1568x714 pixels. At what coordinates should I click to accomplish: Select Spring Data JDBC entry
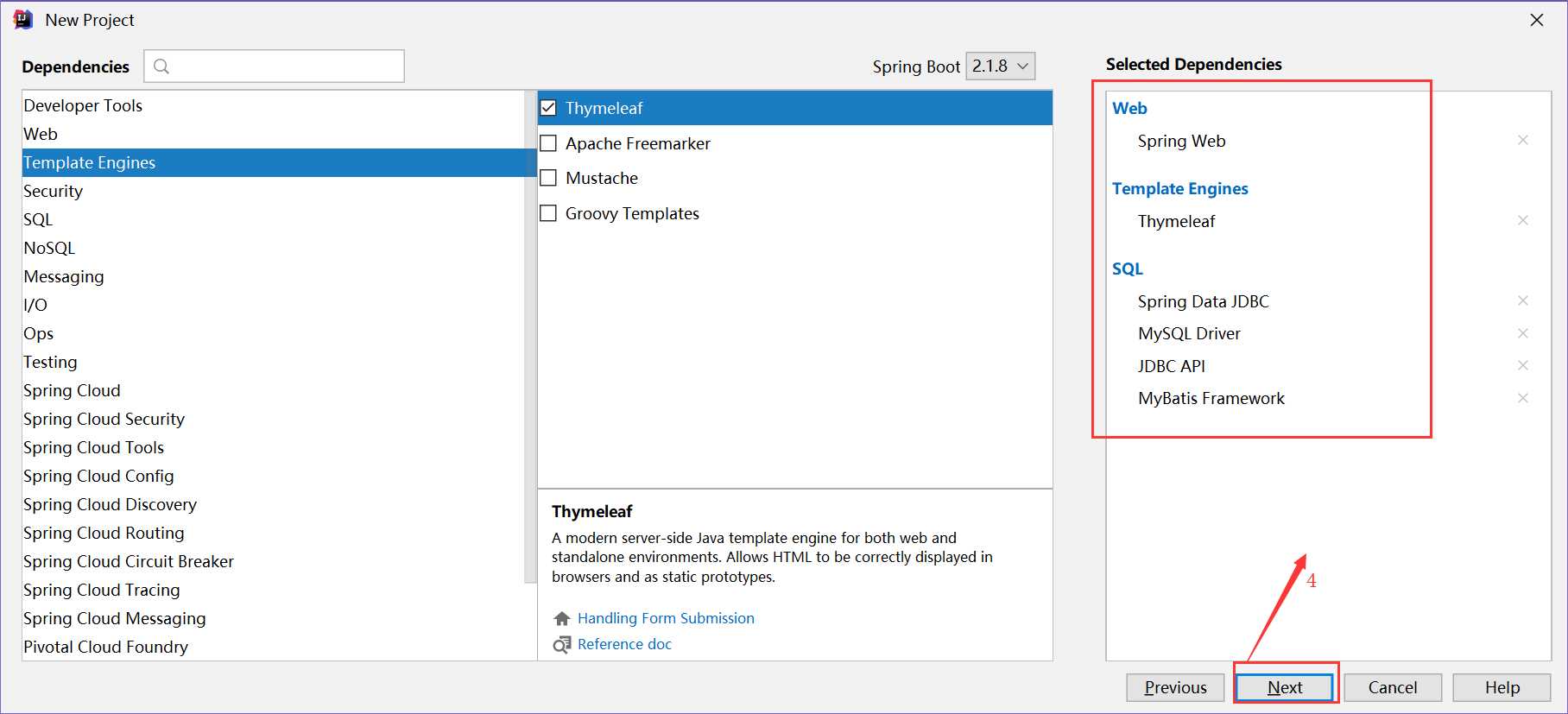(x=1204, y=301)
